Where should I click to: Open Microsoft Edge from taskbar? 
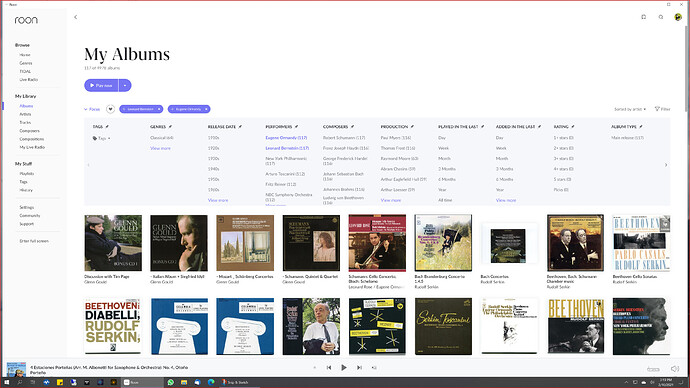point(211,382)
